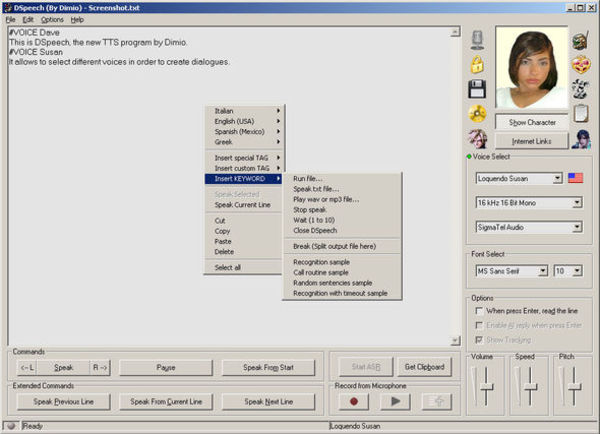Viewport: 600px width, 434px height.
Task: Click the microphone icon beside the portrait
Action: [477, 40]
